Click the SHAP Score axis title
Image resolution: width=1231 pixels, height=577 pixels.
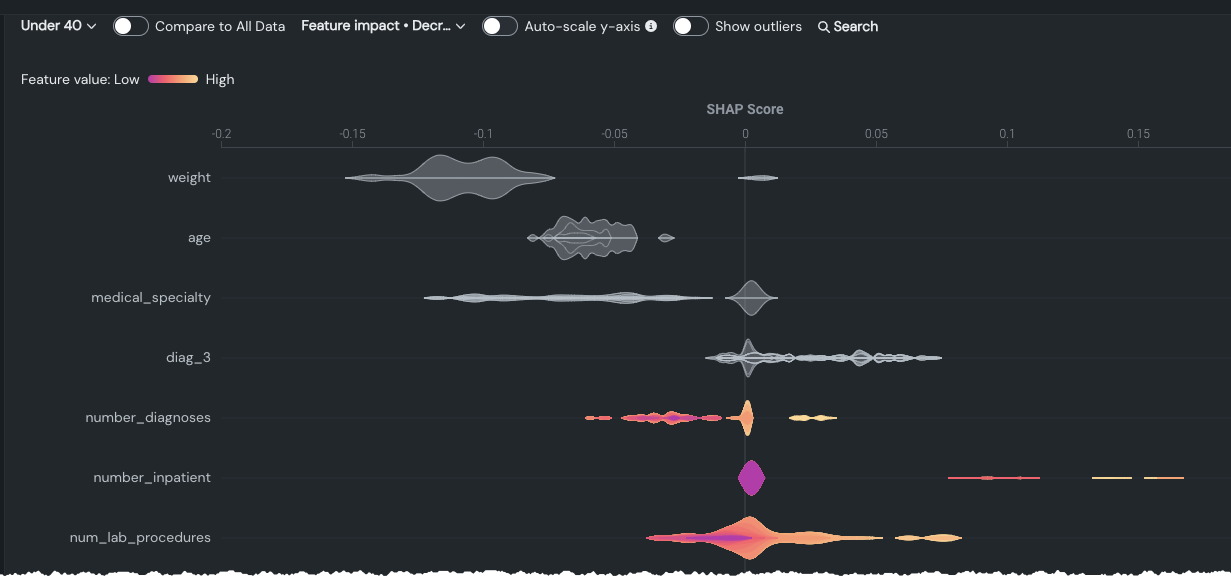pyautogui.click(x=745, y=109)
